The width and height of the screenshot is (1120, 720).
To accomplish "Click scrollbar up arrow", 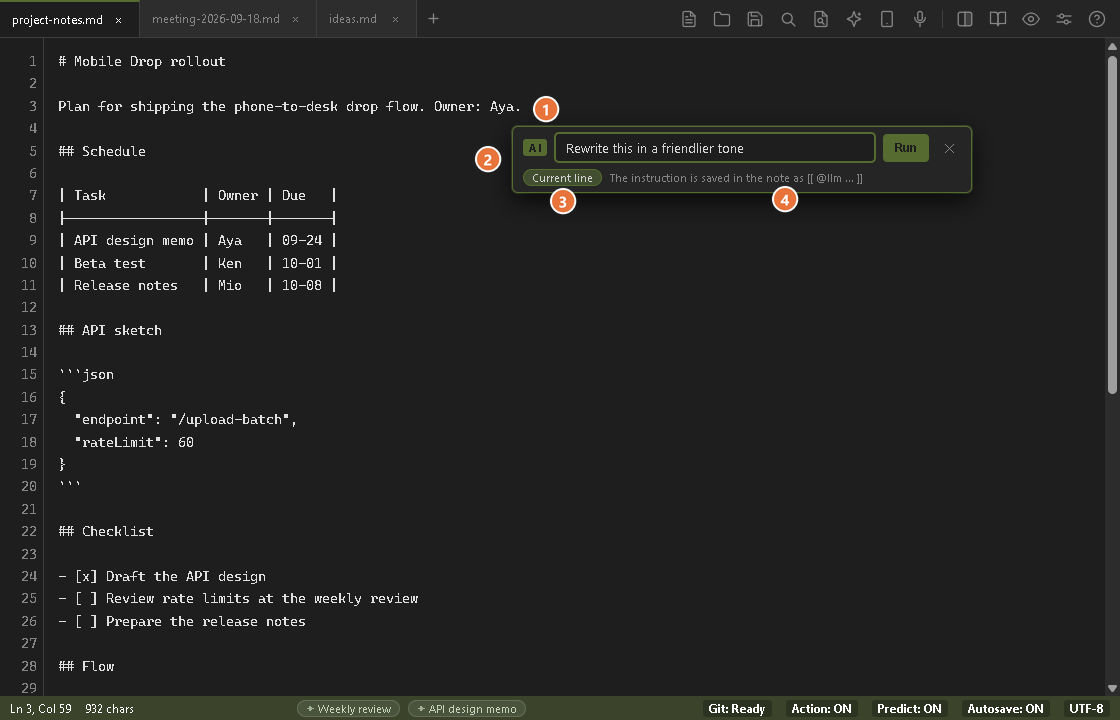I will click(1112, 46).
